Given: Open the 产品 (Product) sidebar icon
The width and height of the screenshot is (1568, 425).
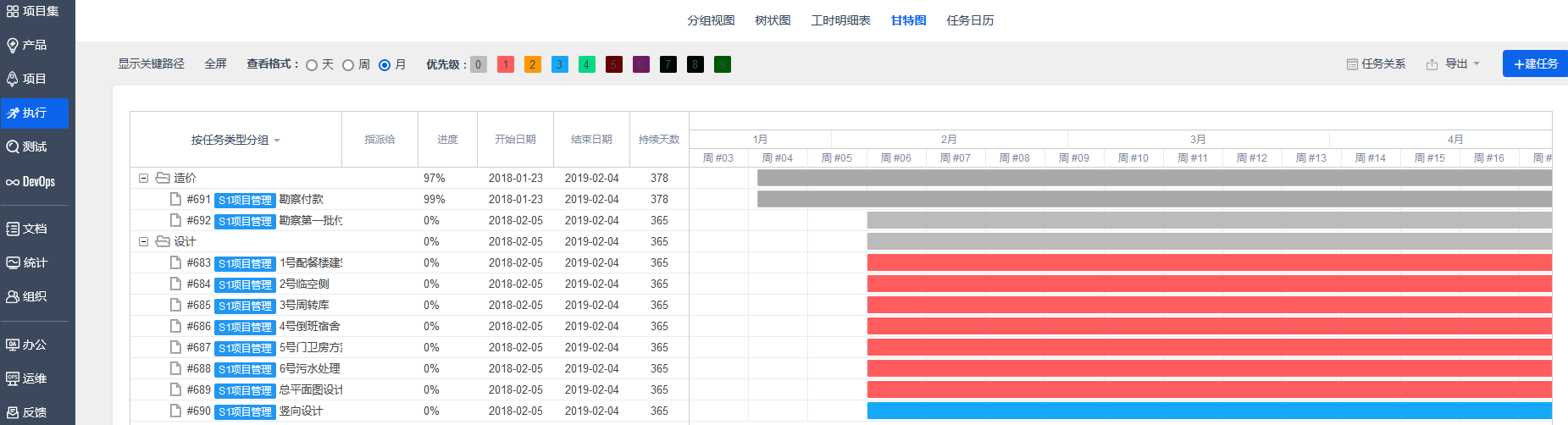Looking at the screenshot, I should [x=13, y=45].
